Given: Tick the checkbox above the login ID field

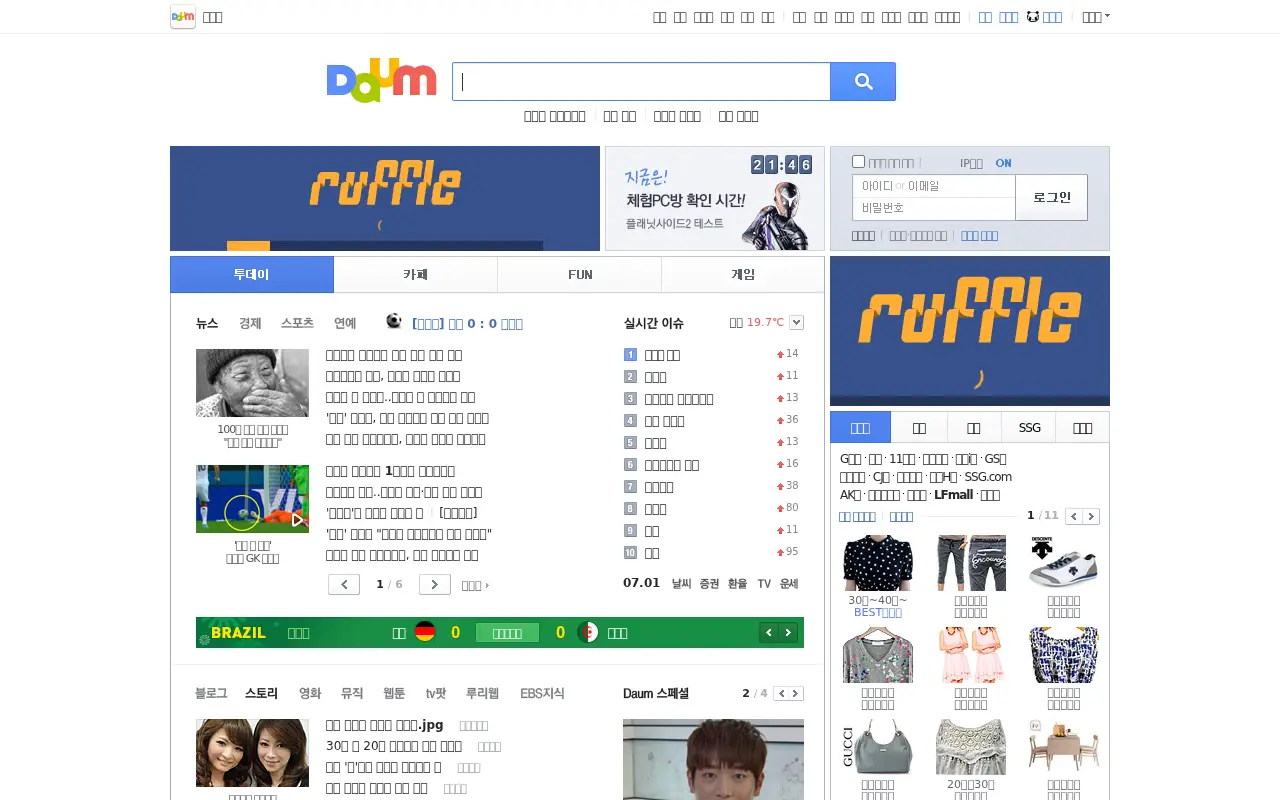Looking at the screenshot, I should 858,161.
